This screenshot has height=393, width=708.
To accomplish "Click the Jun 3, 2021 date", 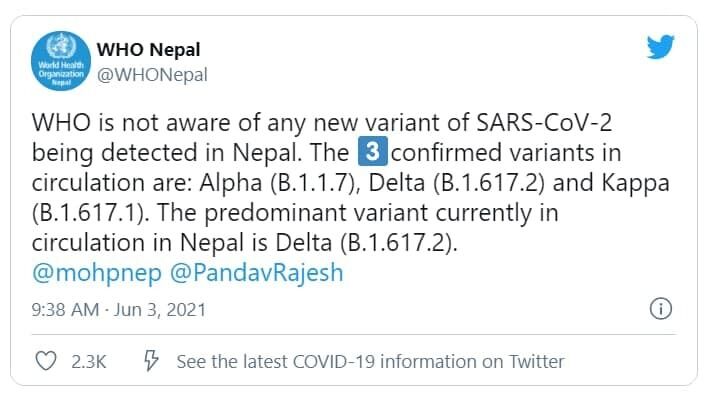I will click(160, 310).
